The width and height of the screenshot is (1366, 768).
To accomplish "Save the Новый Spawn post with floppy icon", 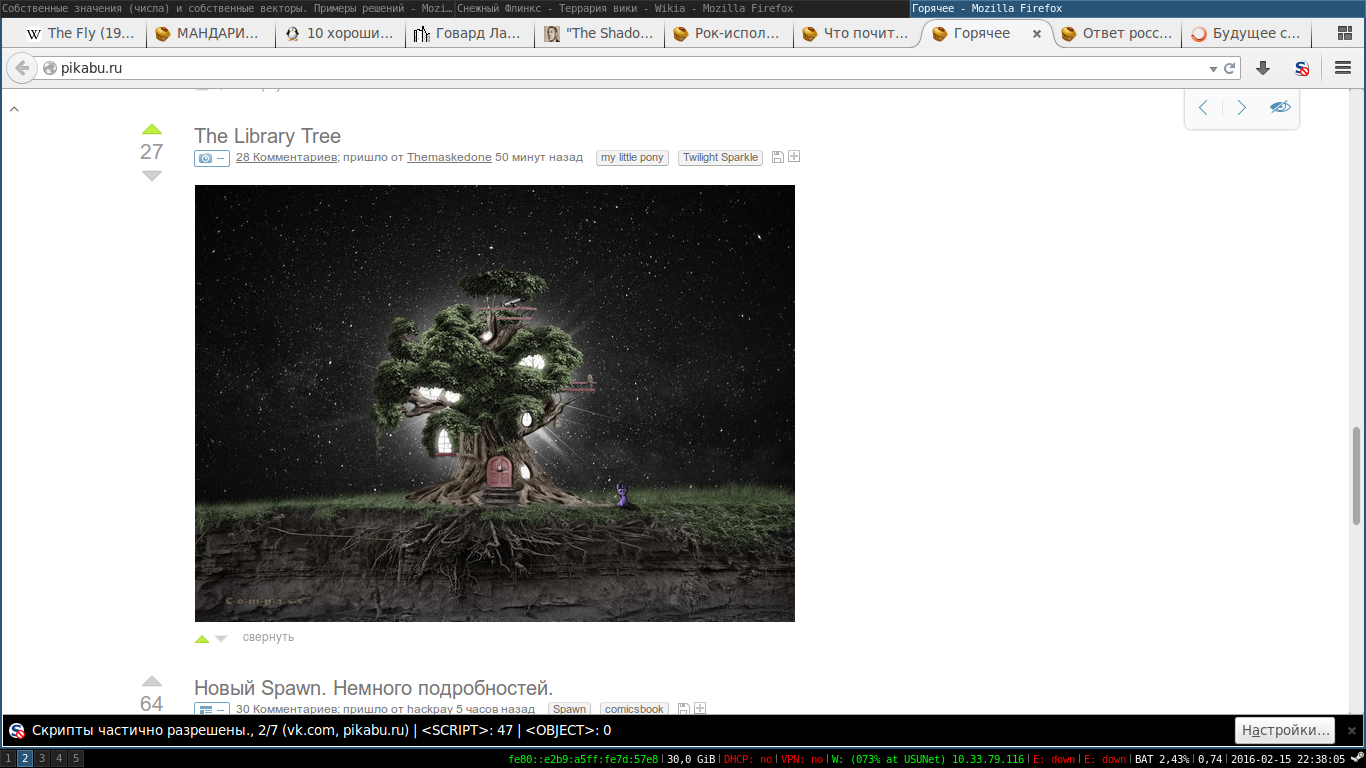I will point(684,709).
